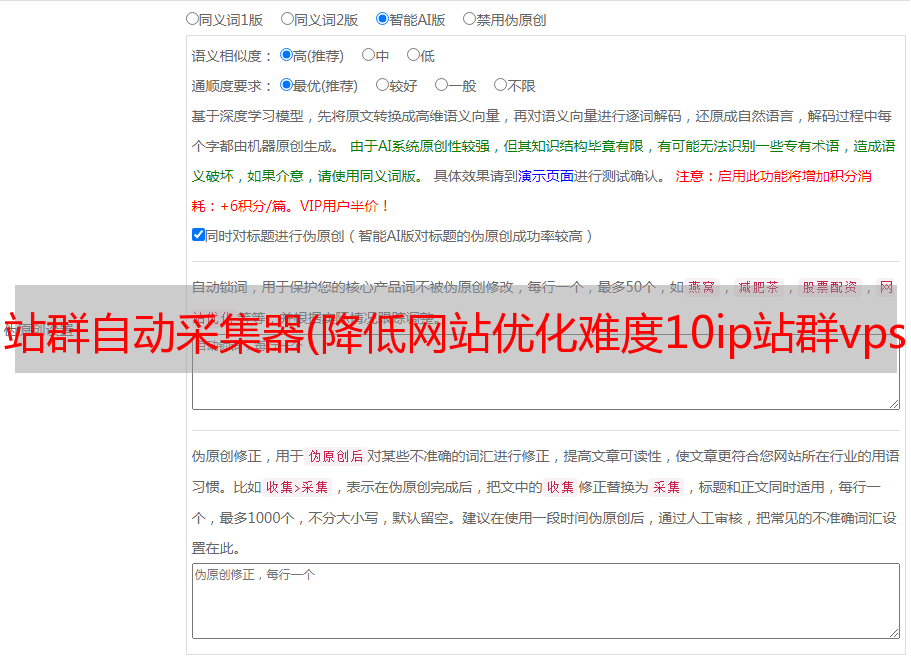The height and width of the screenshot is (658, 911).
Task: Click the 收集>采集 example tag
Action: (297, 487)
